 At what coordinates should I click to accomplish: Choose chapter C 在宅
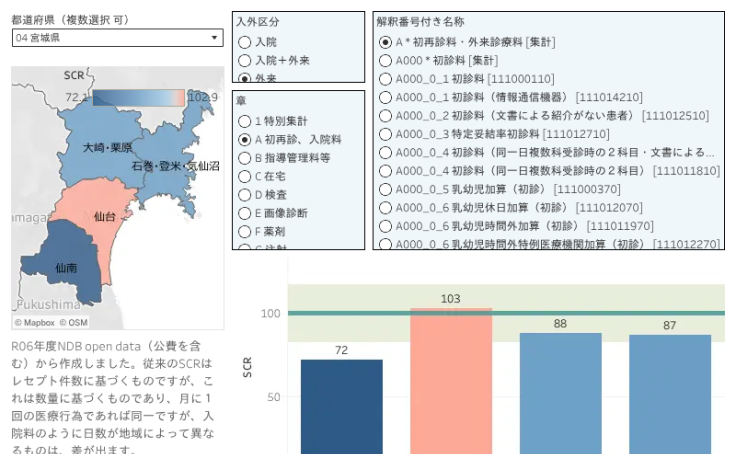point(245,177)
